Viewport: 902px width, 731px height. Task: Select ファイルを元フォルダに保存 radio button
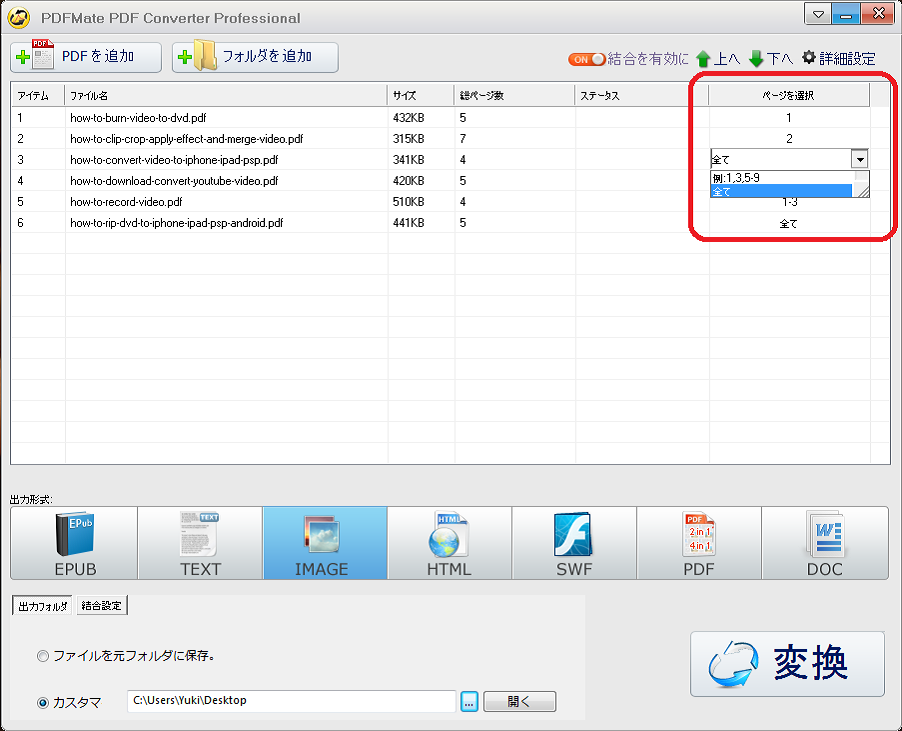43,656
